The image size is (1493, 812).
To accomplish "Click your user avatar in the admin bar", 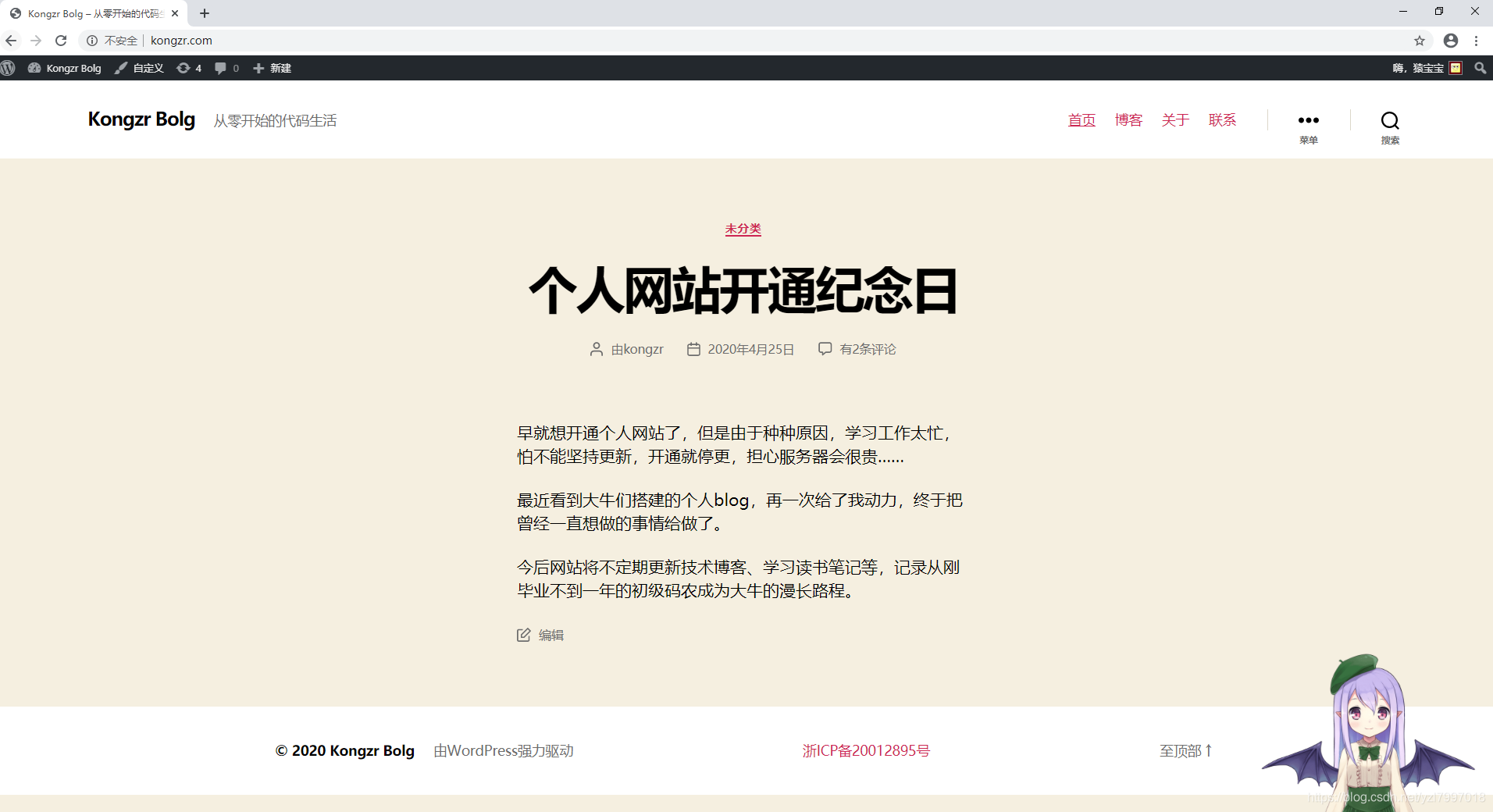I will point(1456,68).
